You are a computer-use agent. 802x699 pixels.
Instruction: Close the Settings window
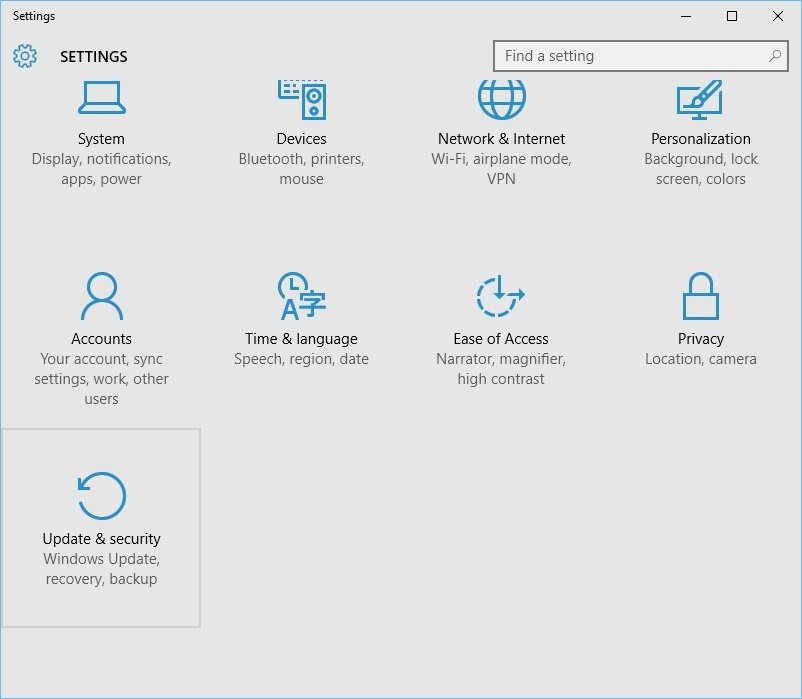(777, 16)
